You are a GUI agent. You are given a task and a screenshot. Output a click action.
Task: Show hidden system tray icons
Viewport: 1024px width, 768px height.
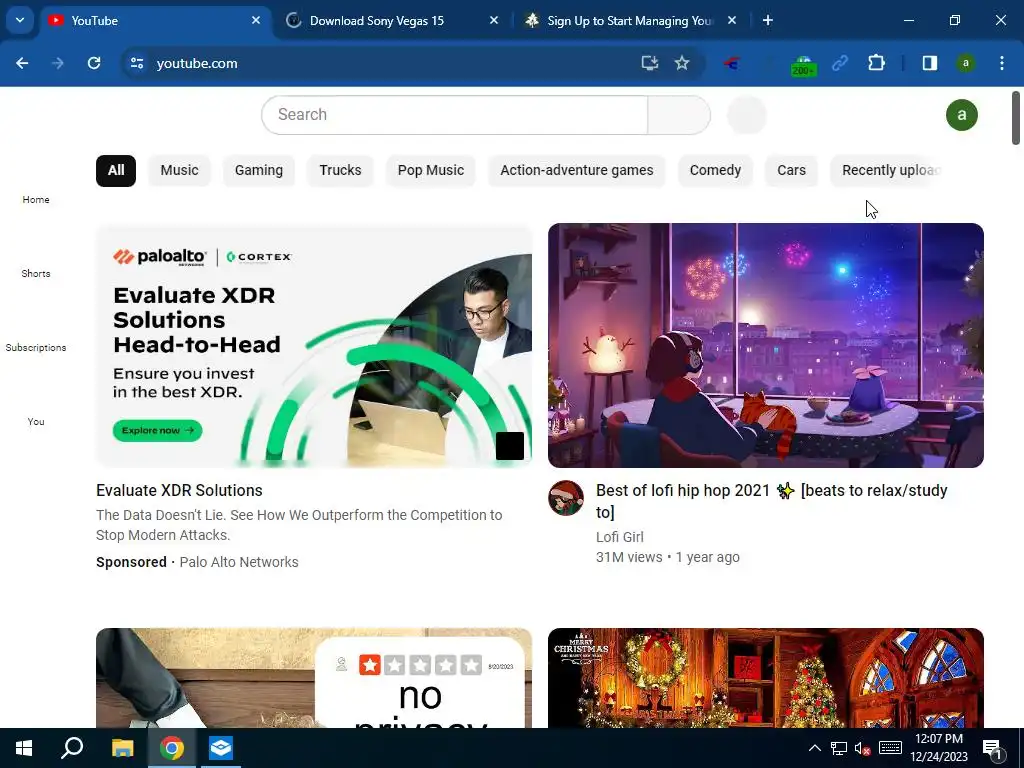pos(814,748)
